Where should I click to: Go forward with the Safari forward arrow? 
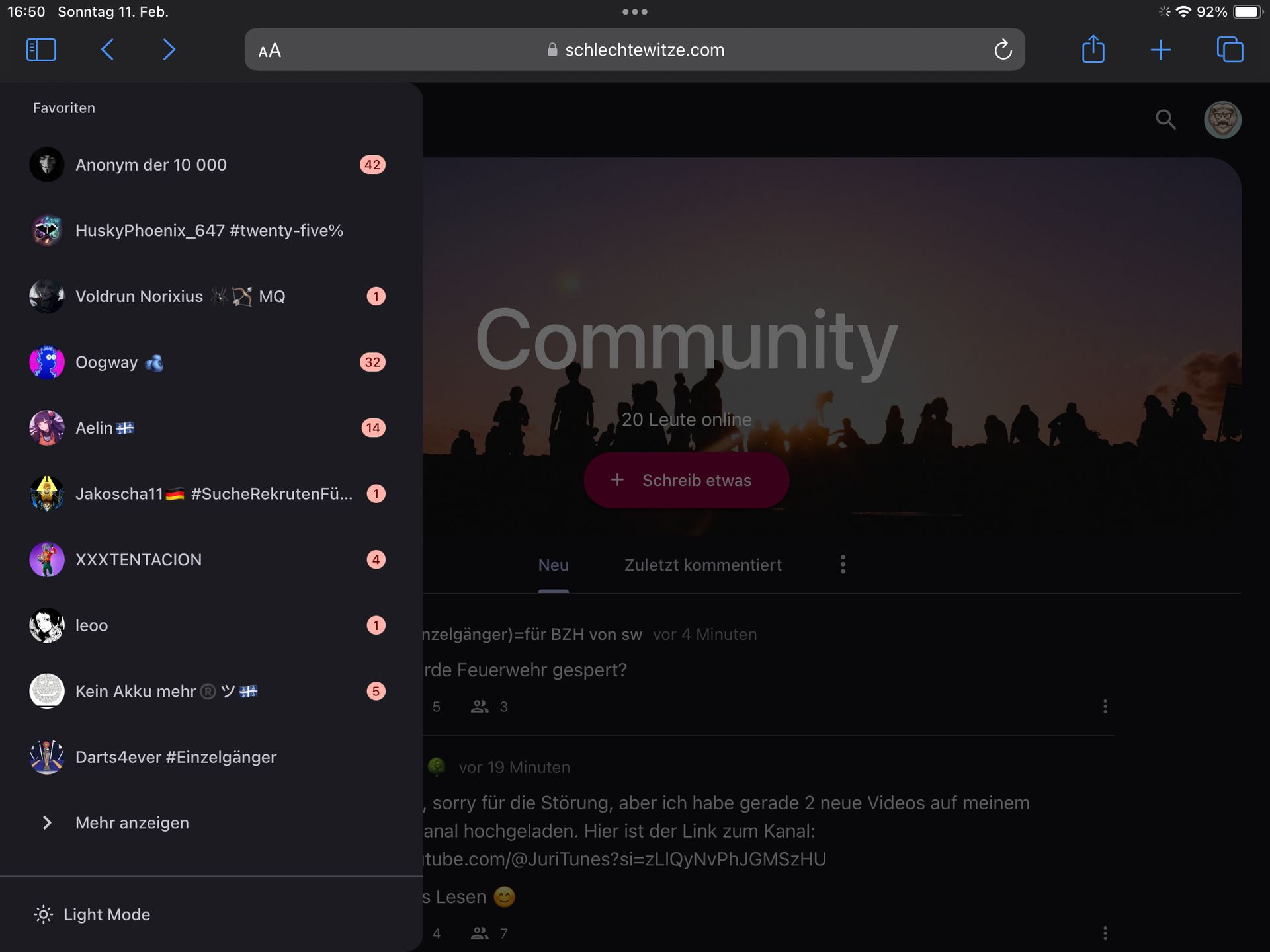[169, 50]
